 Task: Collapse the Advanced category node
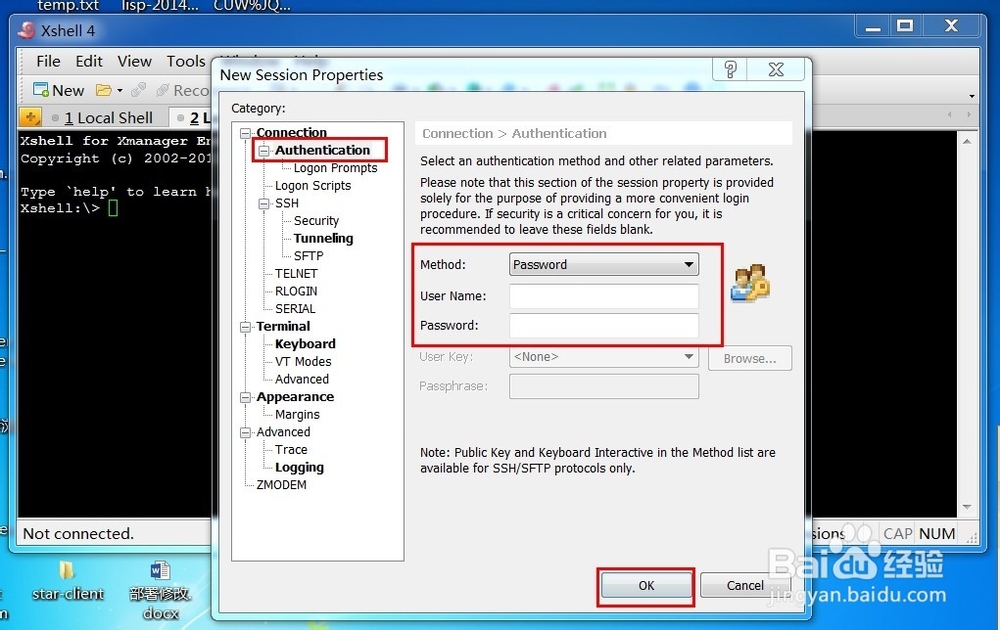(246, 433)
